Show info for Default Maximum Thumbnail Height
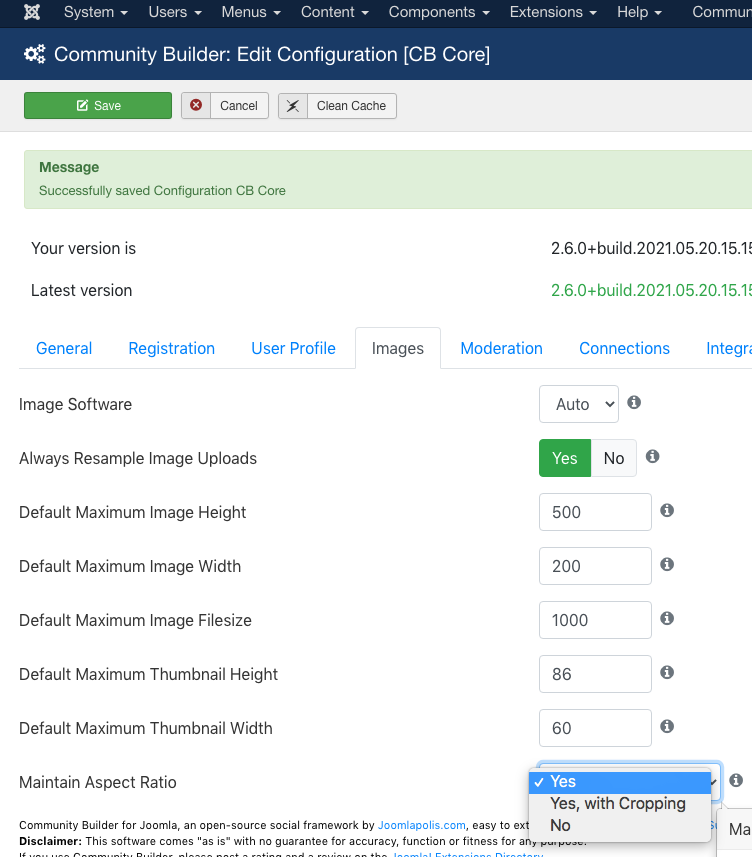The image size is (752, 857). pos(667,673)
